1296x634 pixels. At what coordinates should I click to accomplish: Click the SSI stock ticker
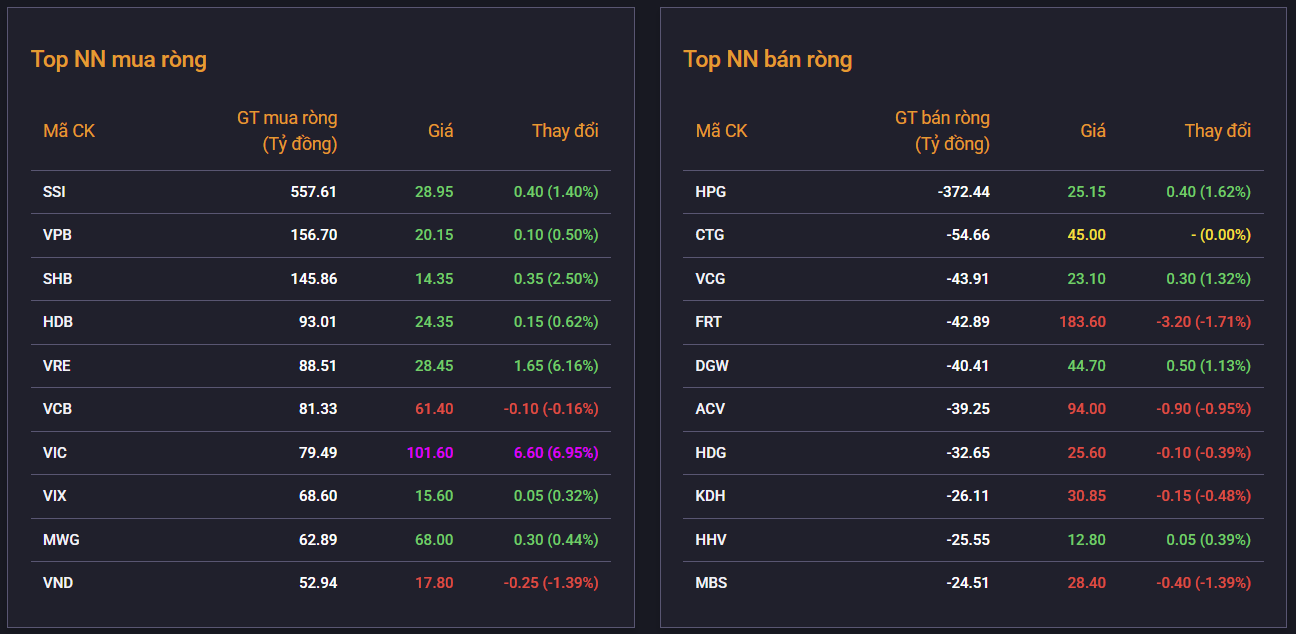[54, 191]
